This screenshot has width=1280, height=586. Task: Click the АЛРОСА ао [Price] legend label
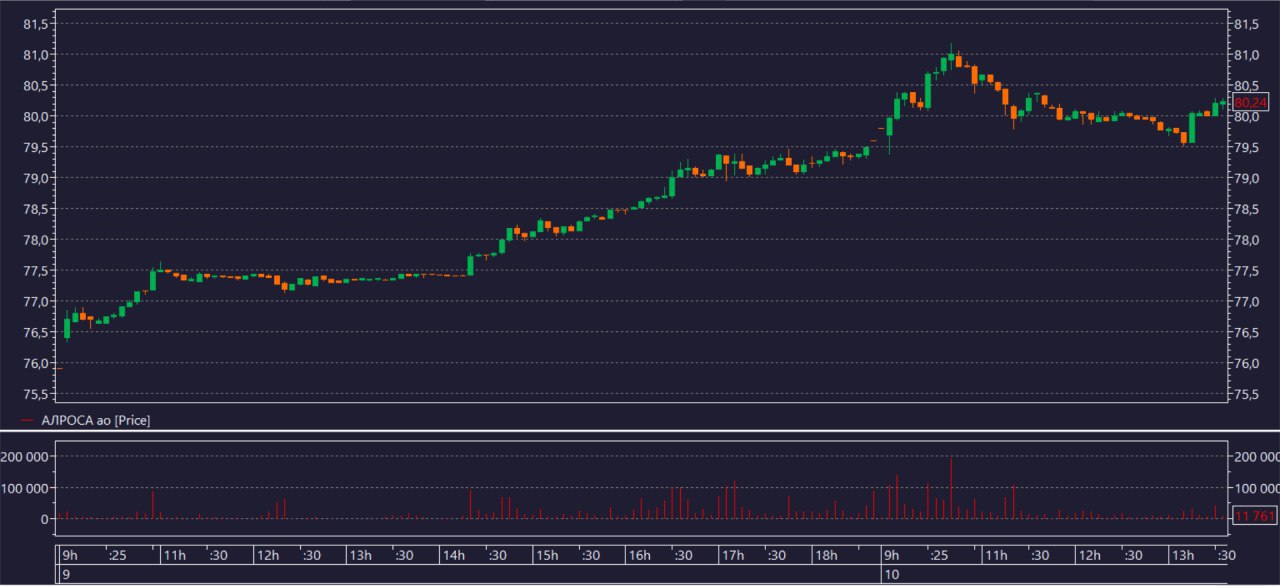pos(96,421)
